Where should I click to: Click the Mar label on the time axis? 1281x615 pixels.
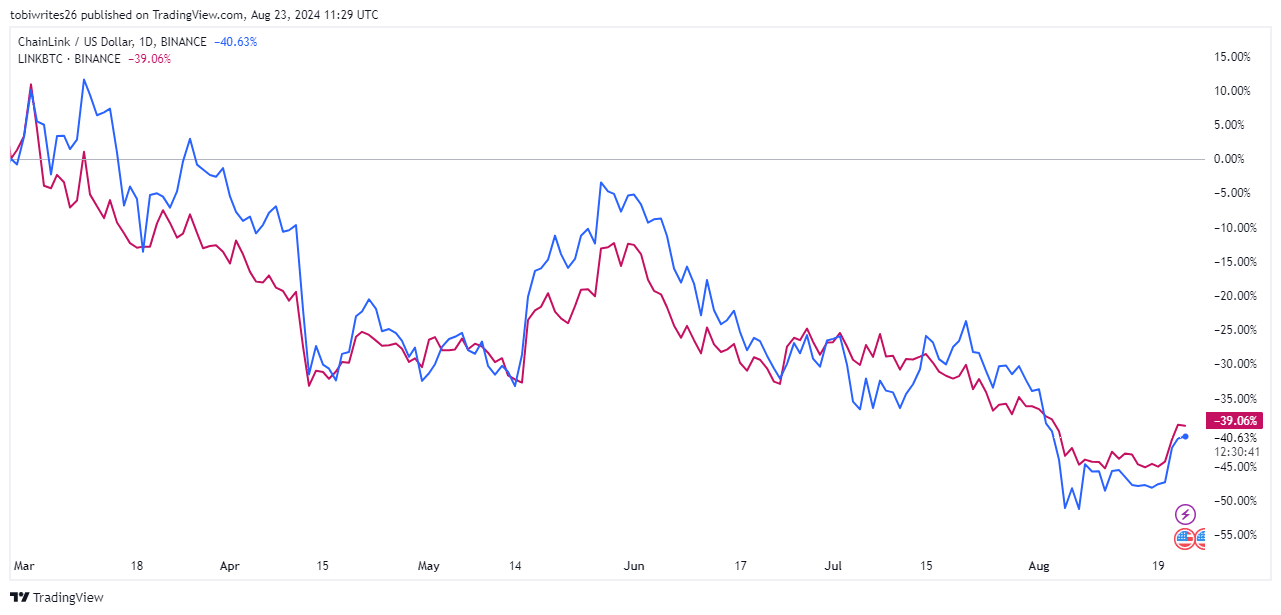click(x=23, y=566)
